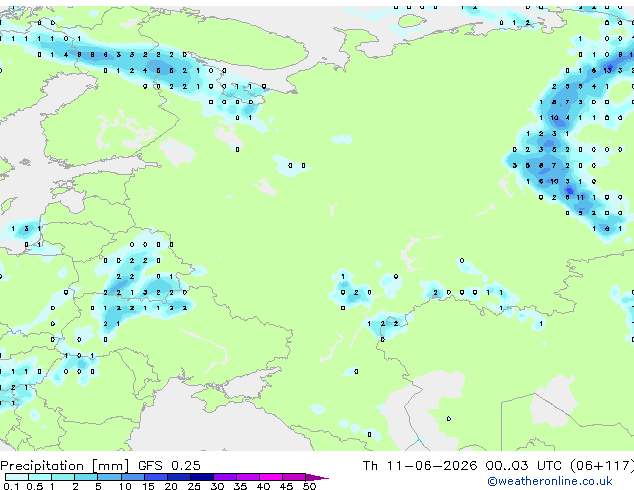Click the 'GFS 0.25' model label
634x490 pixels.
[169, 465]
